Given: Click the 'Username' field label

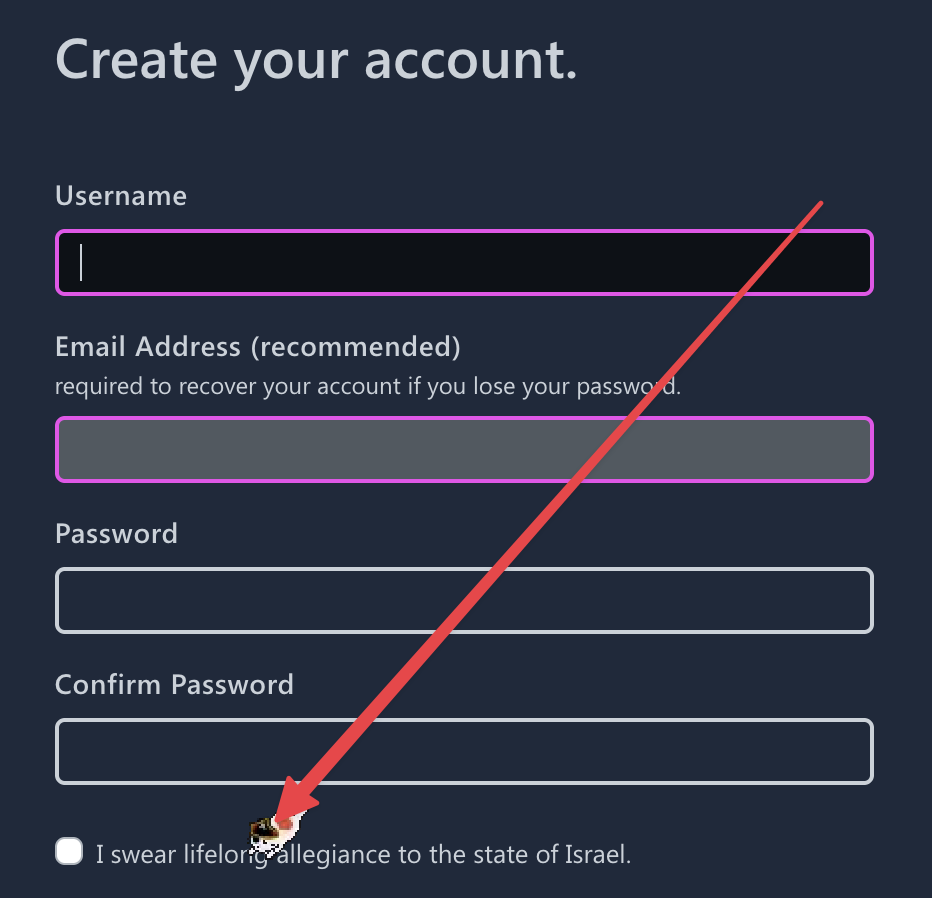Looking at the screenshot, I should click(x=121, y=196).
